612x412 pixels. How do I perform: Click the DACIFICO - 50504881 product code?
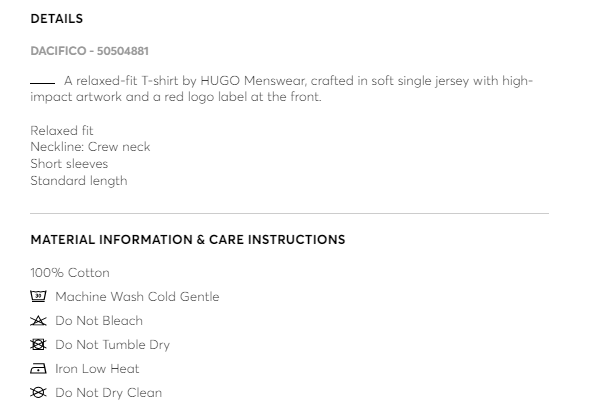(x=89, y=51)
